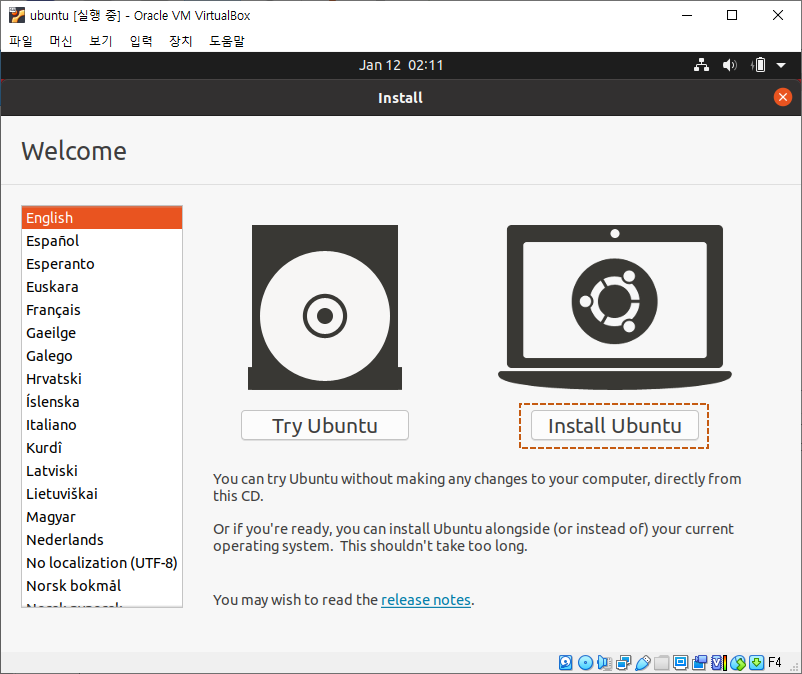The image size is (802, 674).
Task: Open the 머신 menu
Action: (61, 40)
